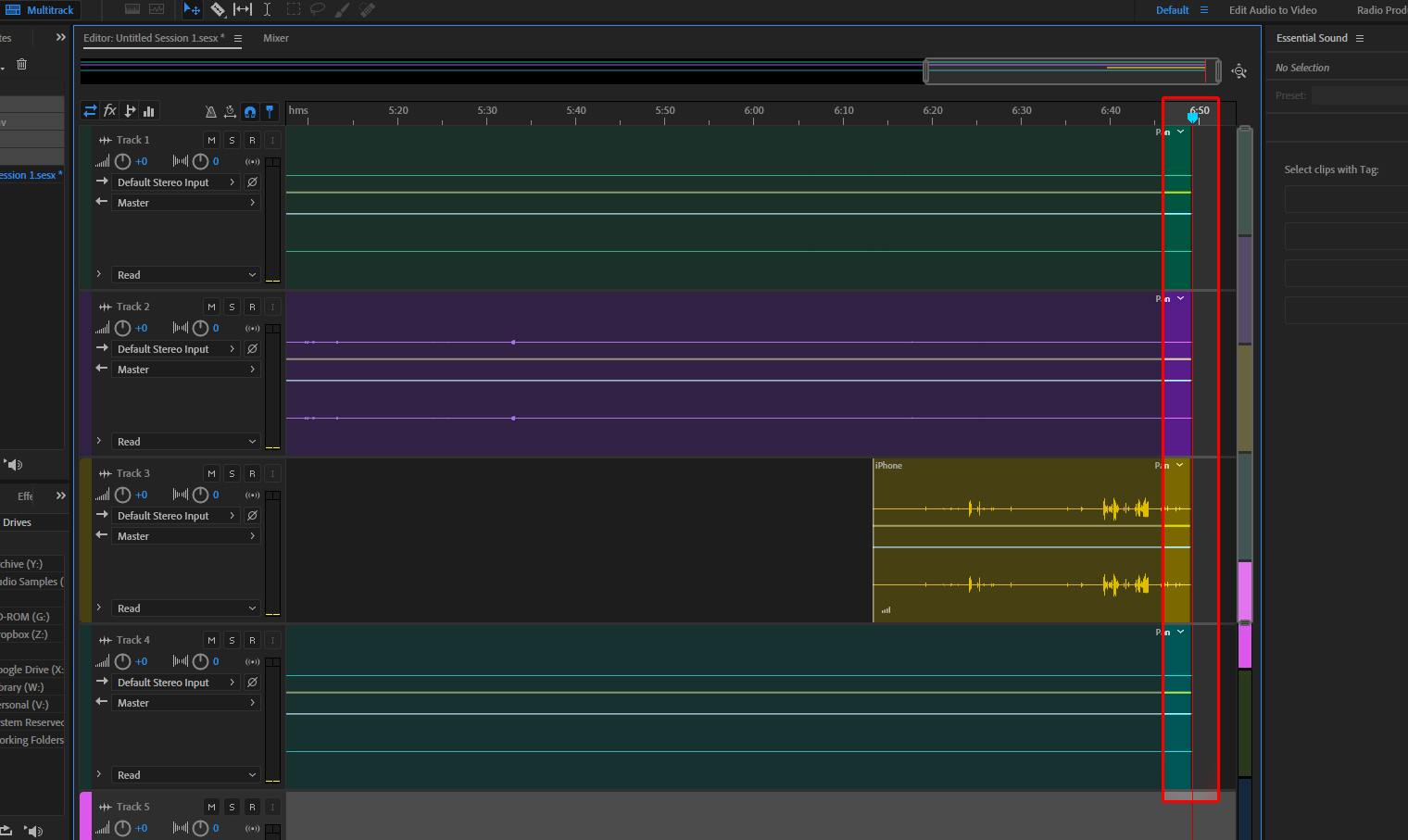Open Track 1 Read automation mode dropdown
The image size is (1408, 840).
tap(186, 275)
